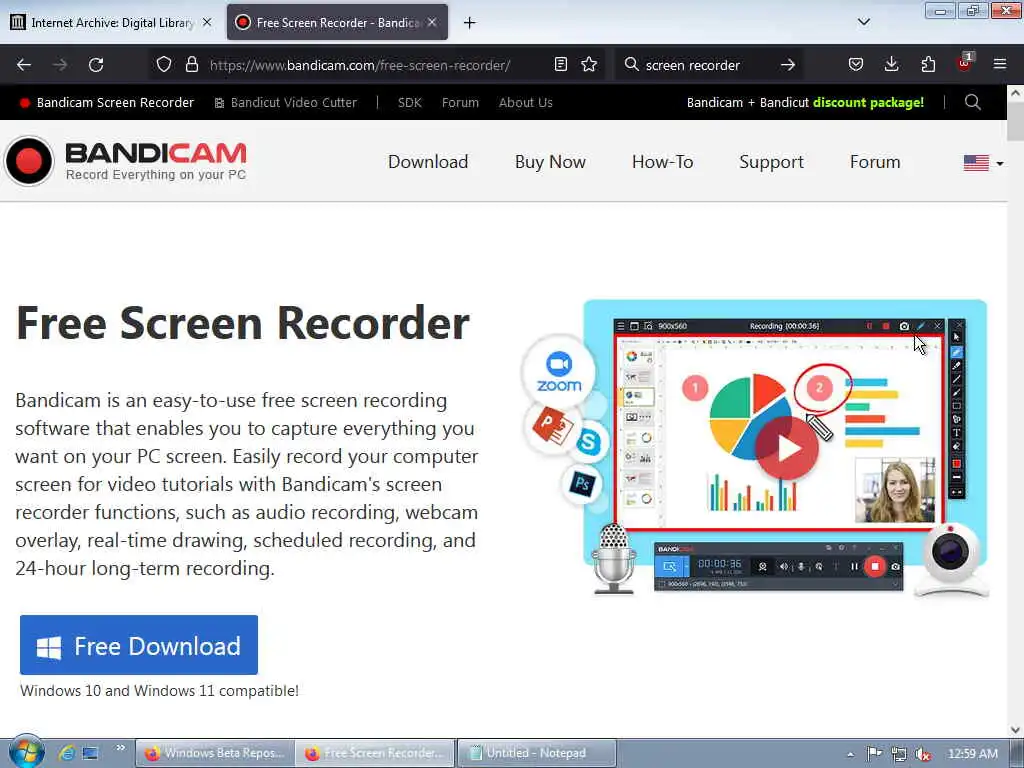The height and width of the screenshot is (768, 1024).
Task: Bookmark this page with the star icon
Action: pos(589,65)
